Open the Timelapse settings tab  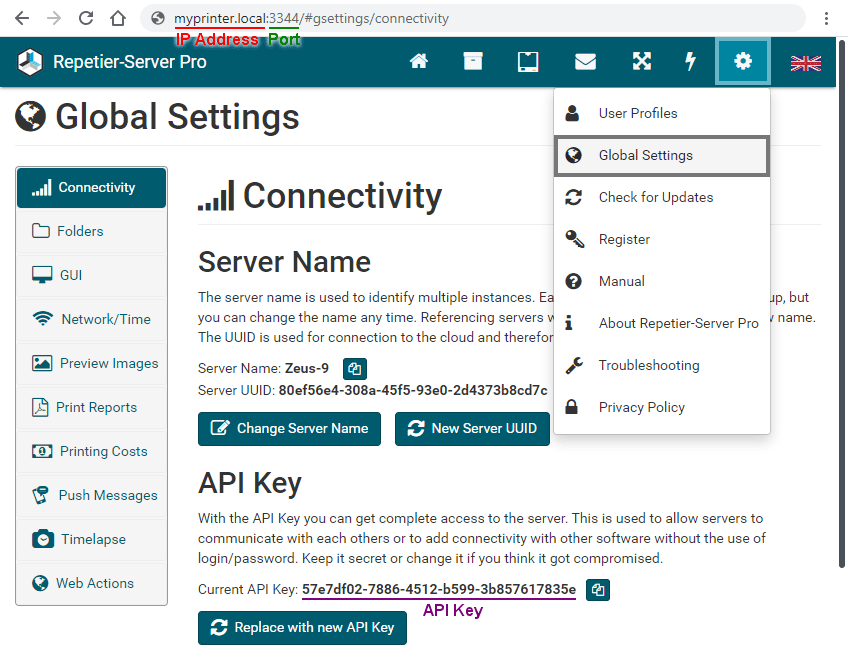point(92,539)
